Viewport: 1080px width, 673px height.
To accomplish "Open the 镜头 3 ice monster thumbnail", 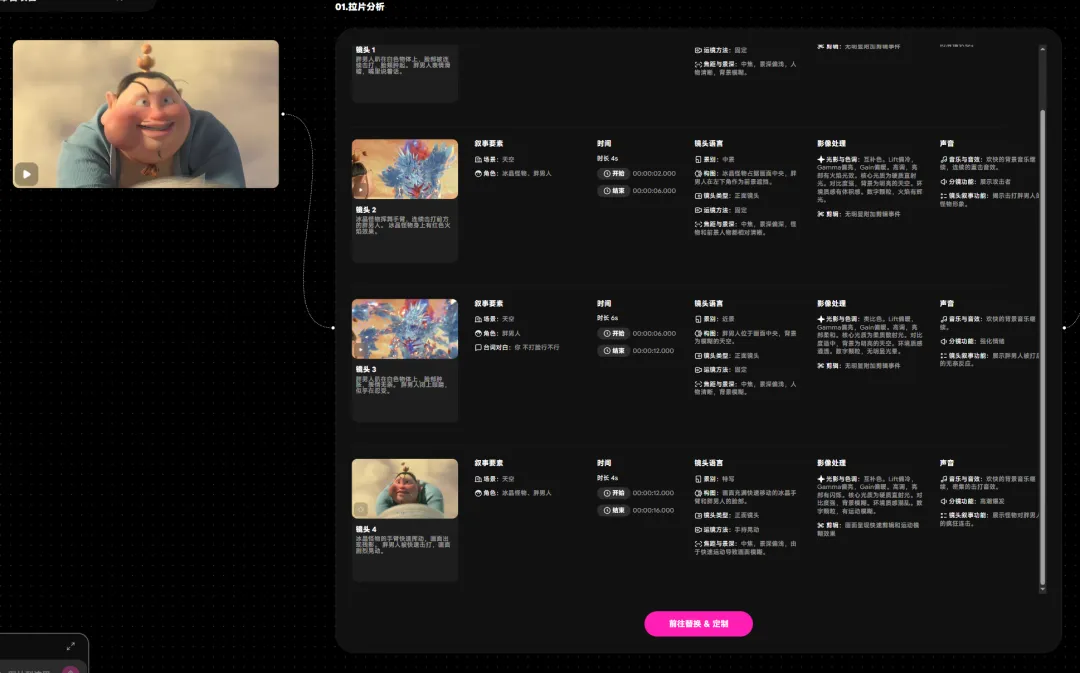I will 404,329.
